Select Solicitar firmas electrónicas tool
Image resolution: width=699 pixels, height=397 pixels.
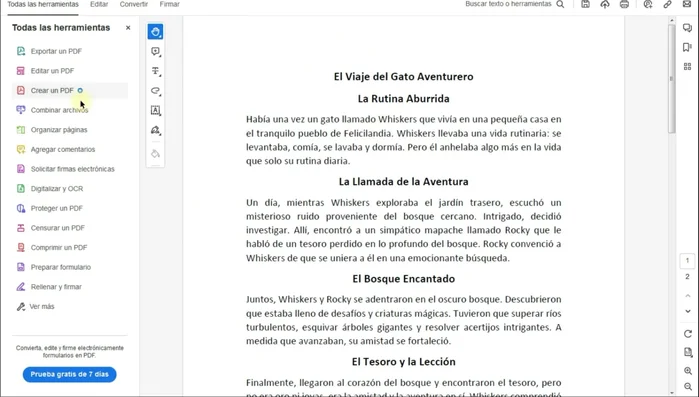70,169
